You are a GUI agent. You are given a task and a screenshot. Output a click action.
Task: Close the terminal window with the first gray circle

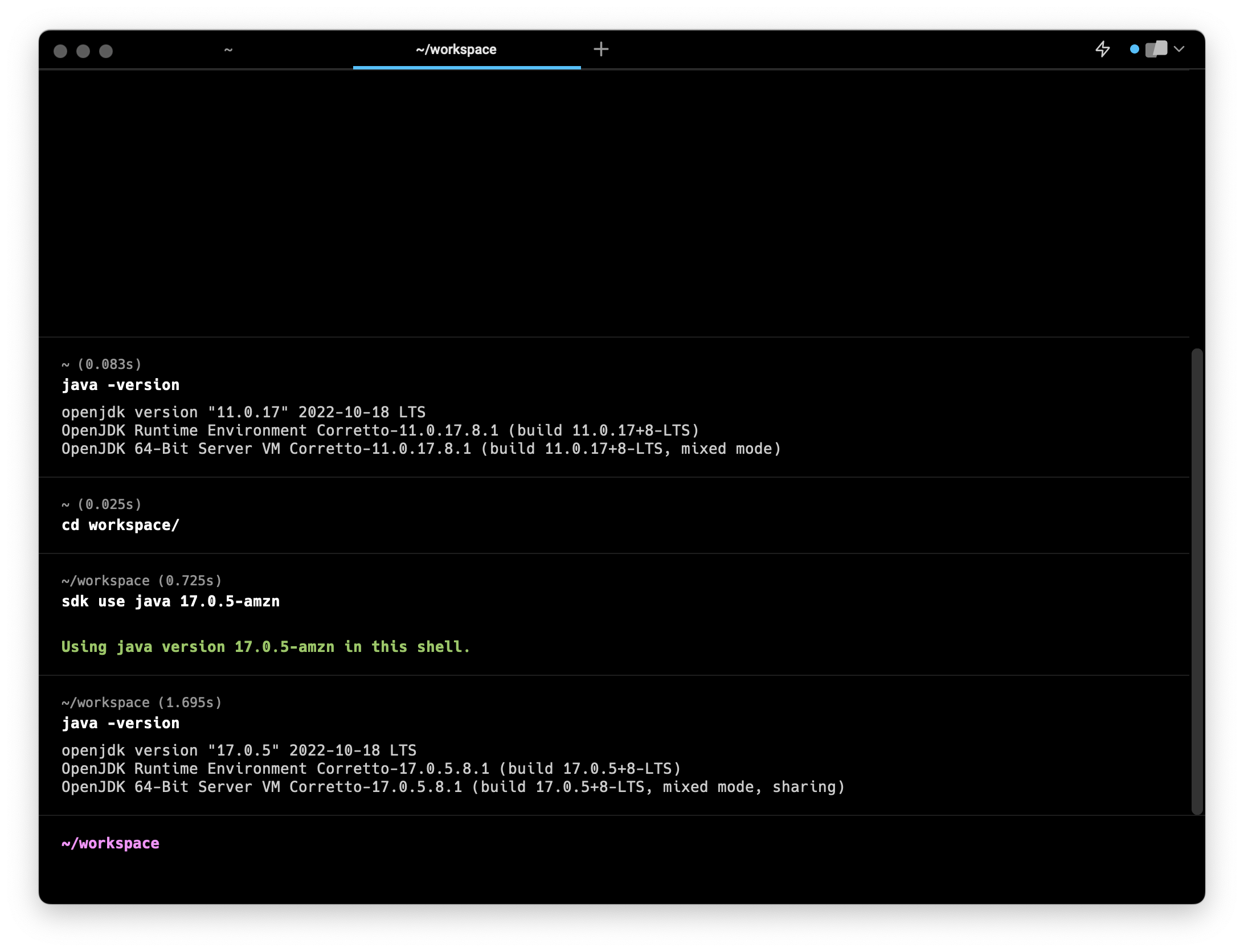(x=60, y=51)
